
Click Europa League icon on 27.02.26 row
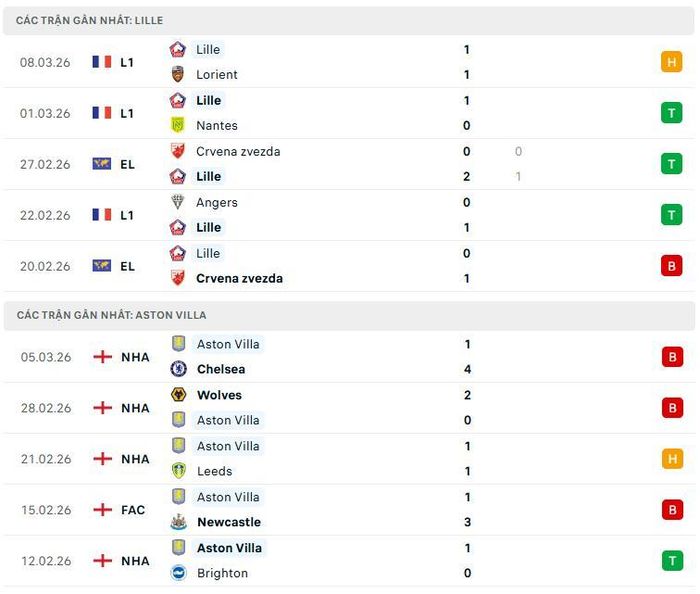(102, 164)
